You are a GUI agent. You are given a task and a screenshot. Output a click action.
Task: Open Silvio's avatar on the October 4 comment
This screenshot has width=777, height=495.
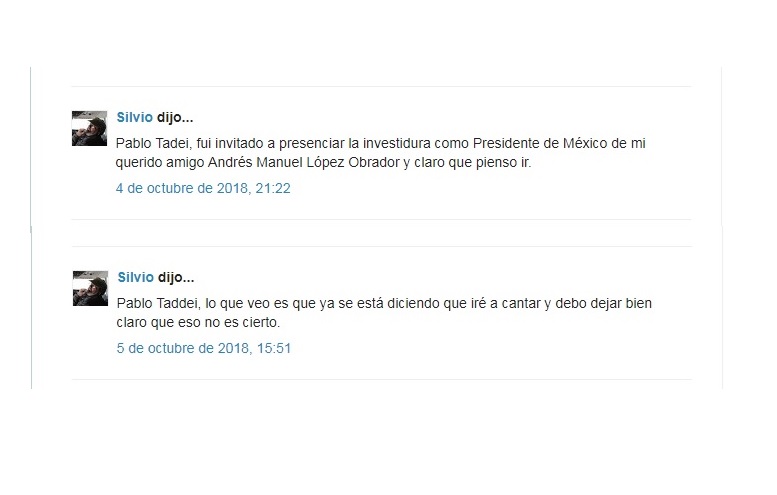point(89,128)
